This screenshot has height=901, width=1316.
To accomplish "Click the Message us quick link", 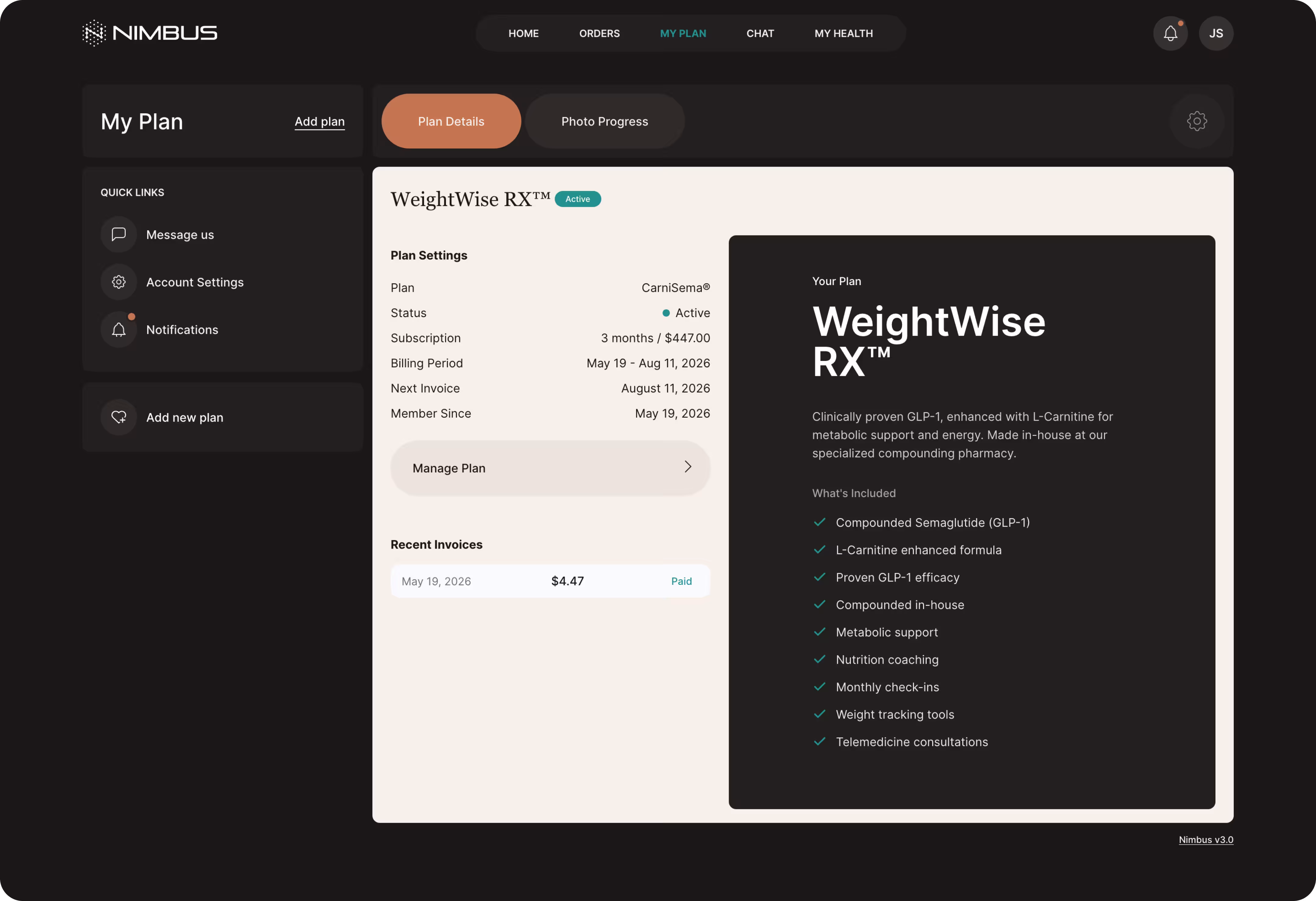I will 179,235.
